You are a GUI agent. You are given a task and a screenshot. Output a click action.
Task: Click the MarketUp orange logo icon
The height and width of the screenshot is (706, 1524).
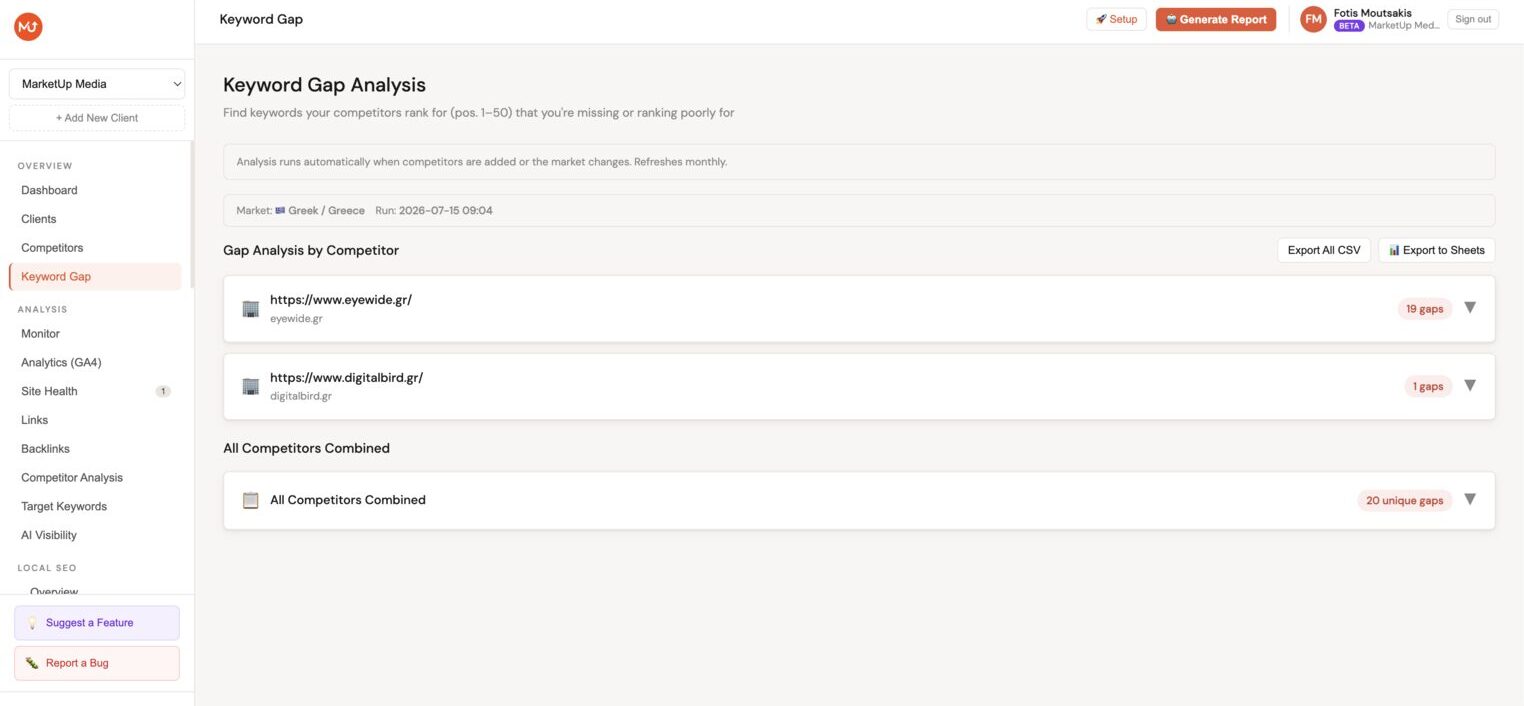[x=28, y=27]
